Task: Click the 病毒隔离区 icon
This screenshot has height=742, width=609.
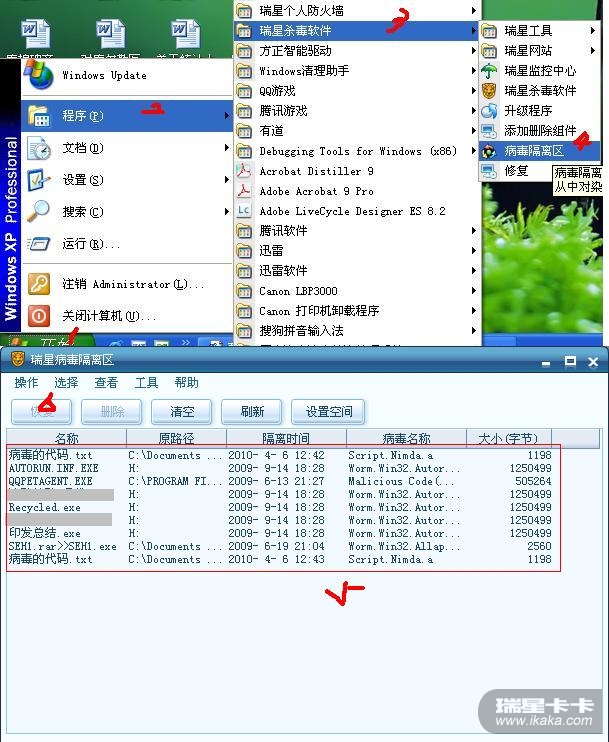Action: (x=489, y=151)
